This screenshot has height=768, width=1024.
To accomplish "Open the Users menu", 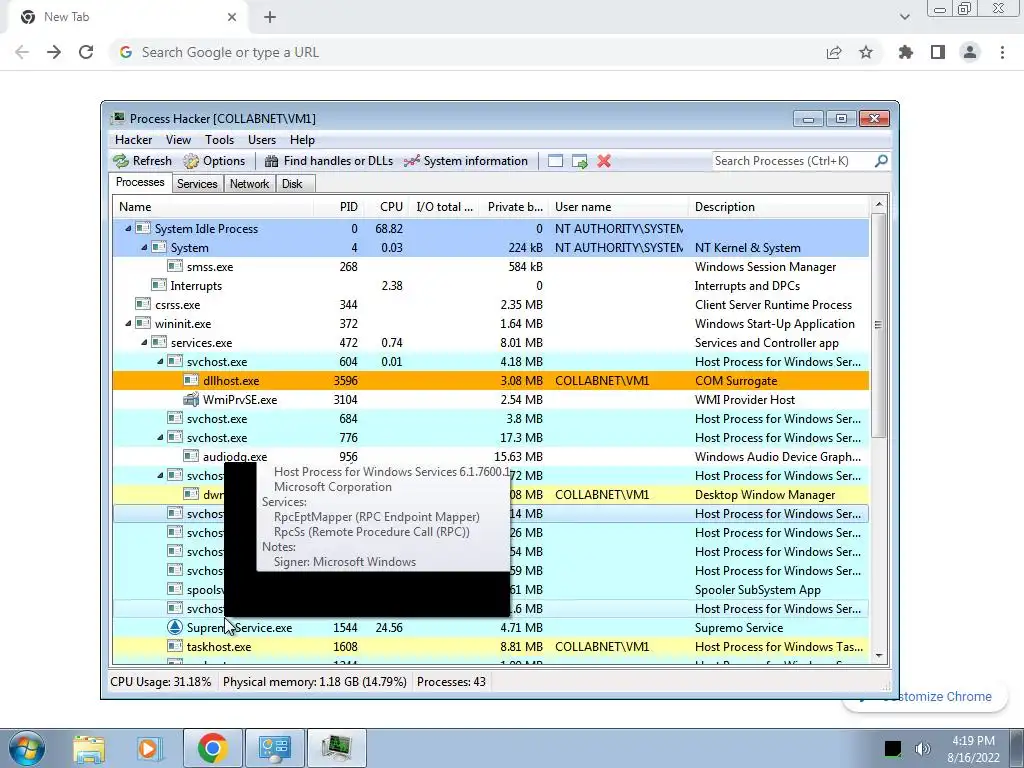I will click(x=261, y=140).
